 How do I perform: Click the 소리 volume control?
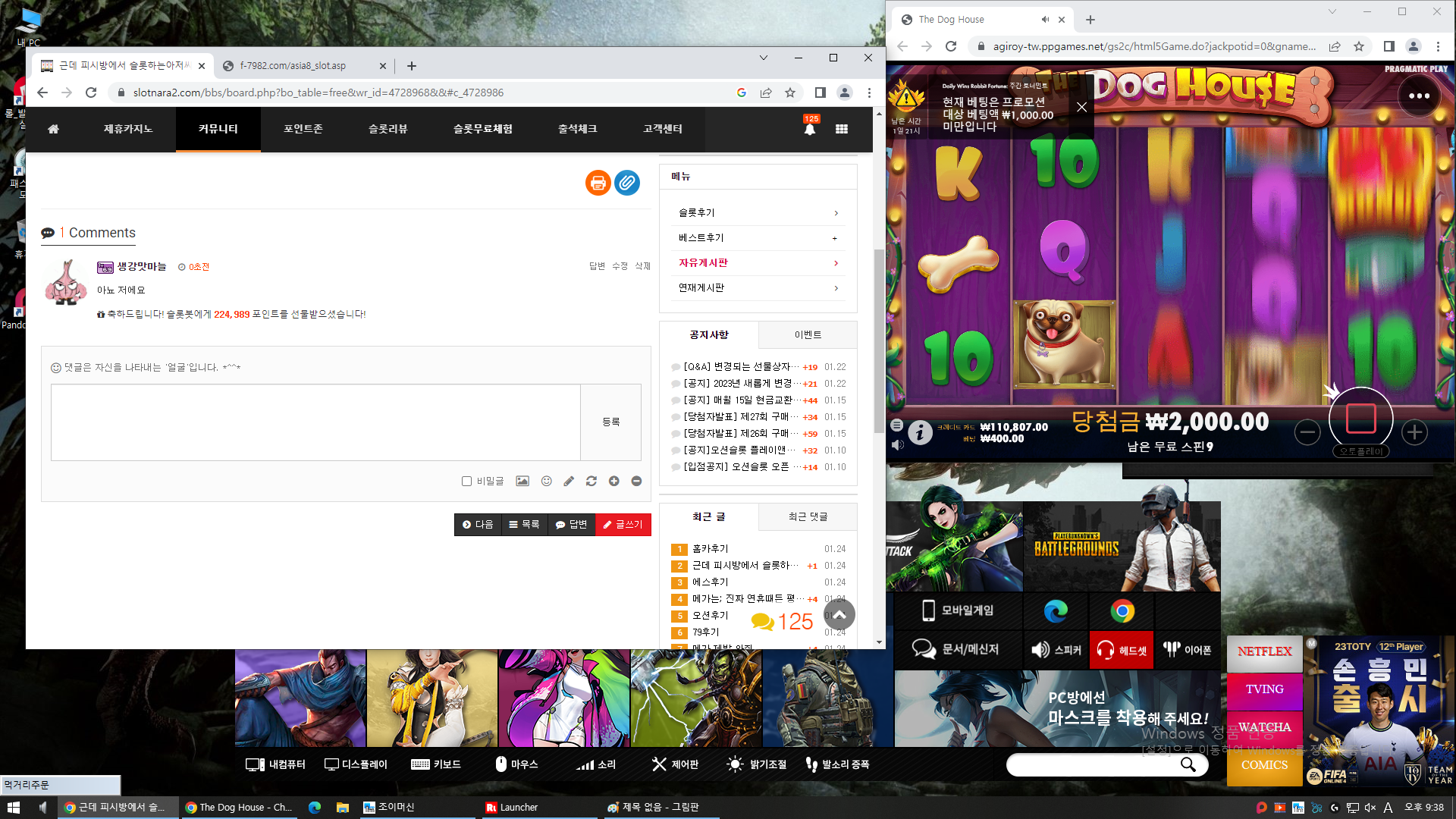(596, 764)
